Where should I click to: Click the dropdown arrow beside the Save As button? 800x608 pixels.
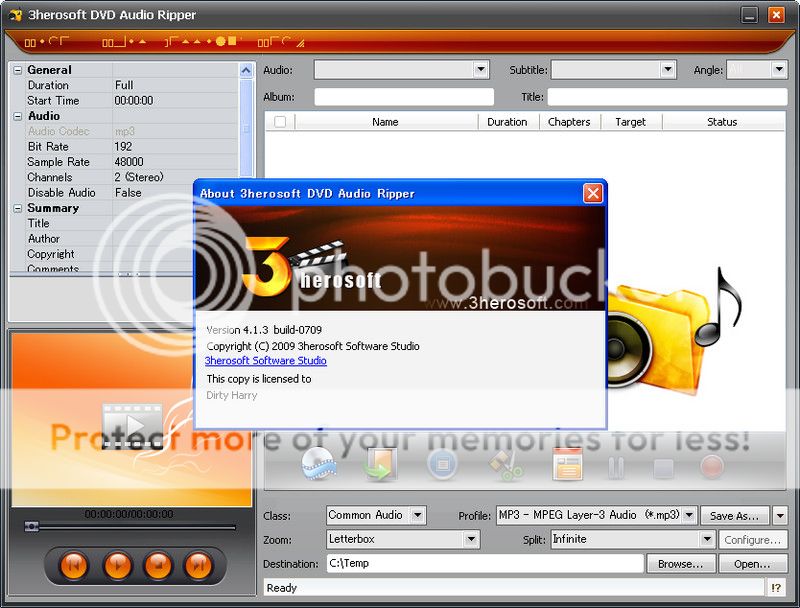pyautogui.click(x=780, y=515)
